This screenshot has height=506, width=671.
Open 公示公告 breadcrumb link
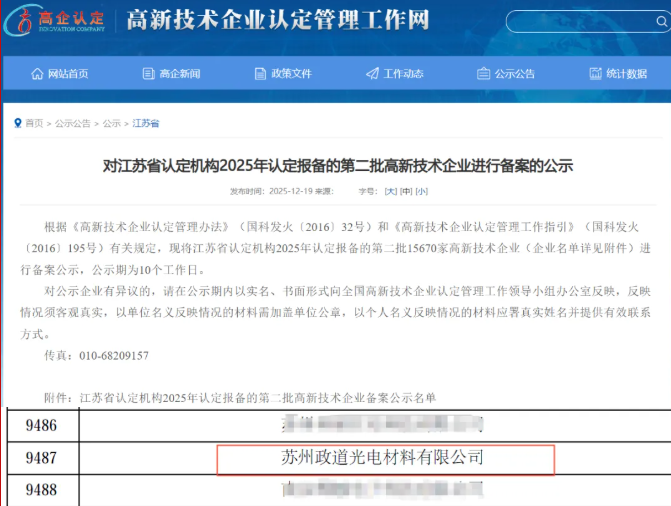[72, 123]
